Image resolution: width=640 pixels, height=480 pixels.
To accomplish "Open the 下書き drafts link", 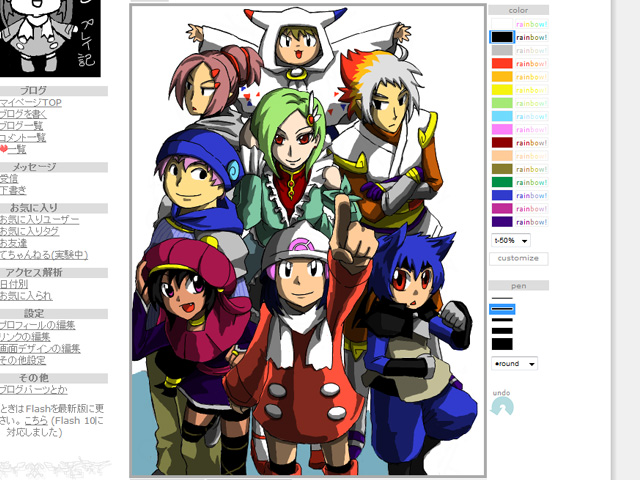I will (13, 191).
